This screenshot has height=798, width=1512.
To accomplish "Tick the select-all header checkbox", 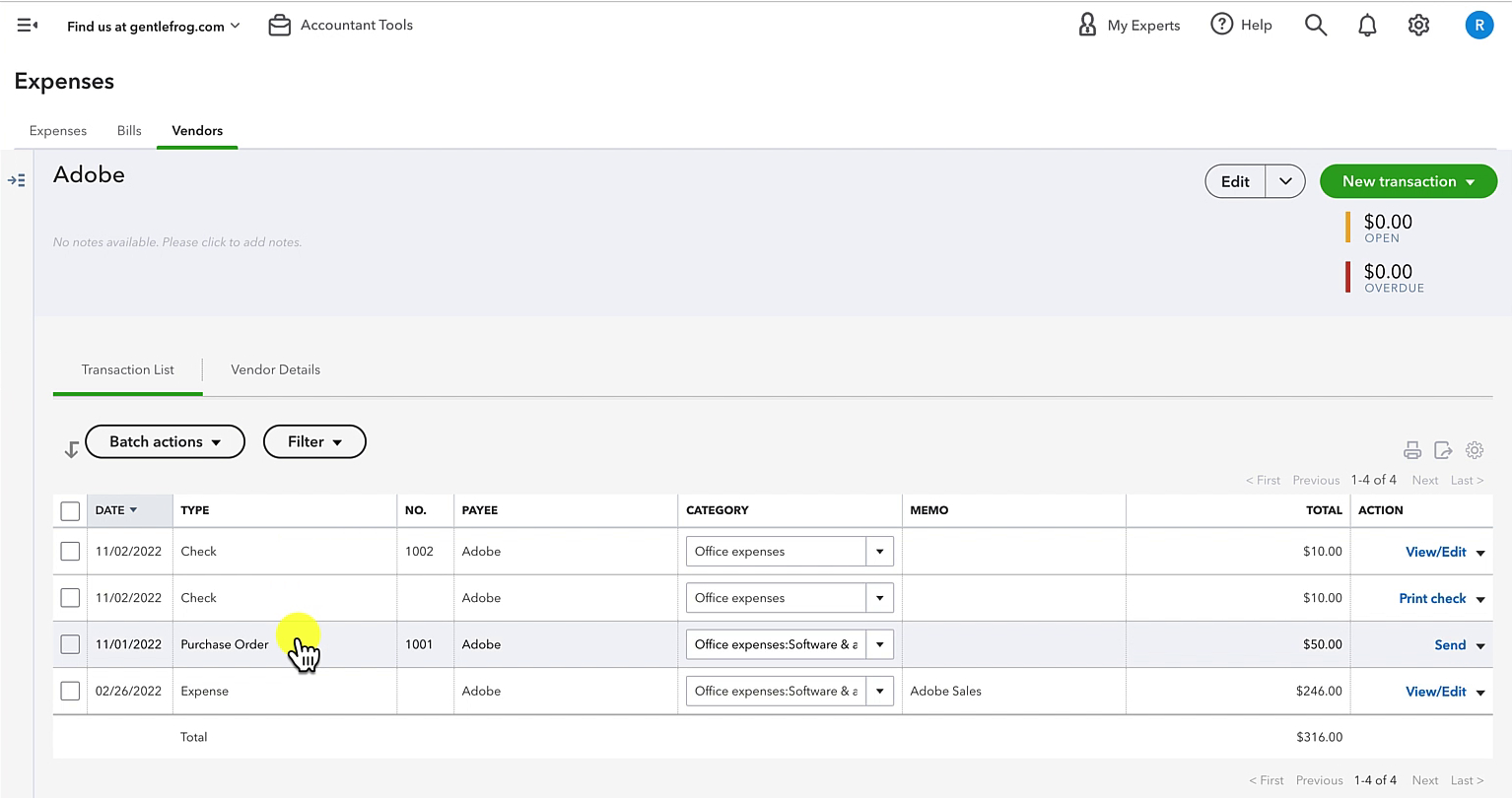I will click(70, 510).
